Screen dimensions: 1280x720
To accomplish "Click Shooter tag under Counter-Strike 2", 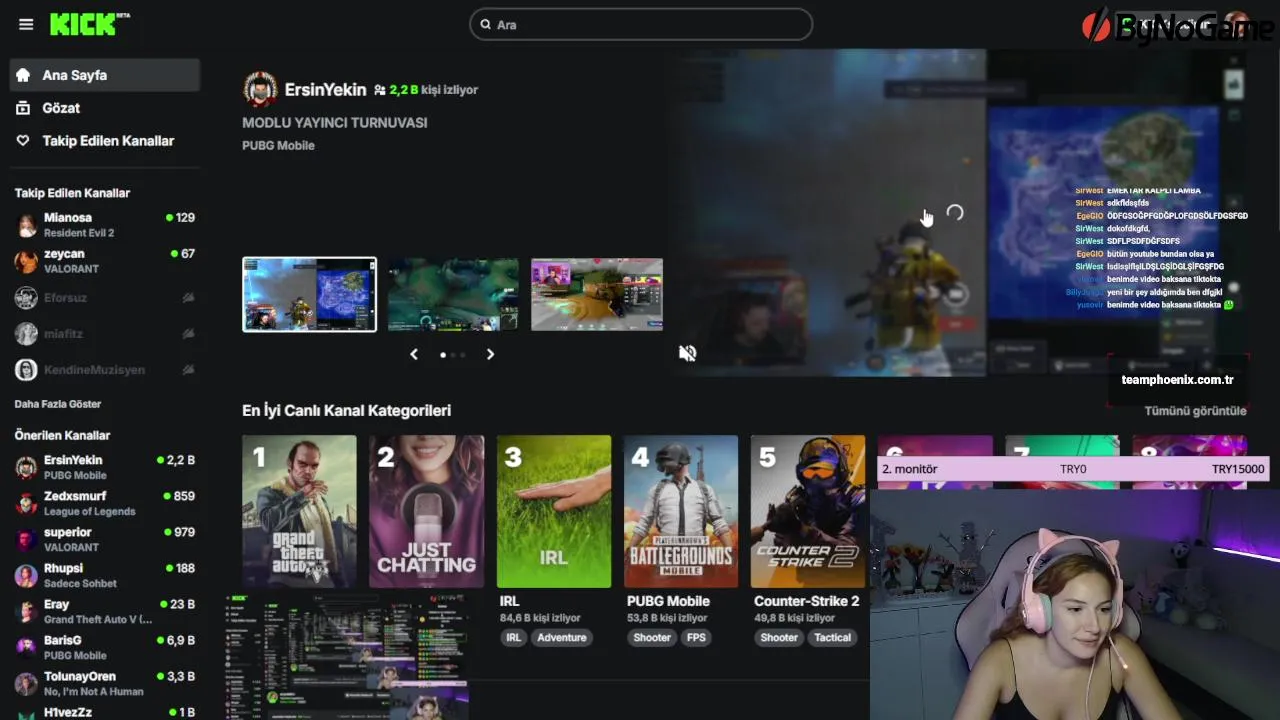I will point(779,637).
